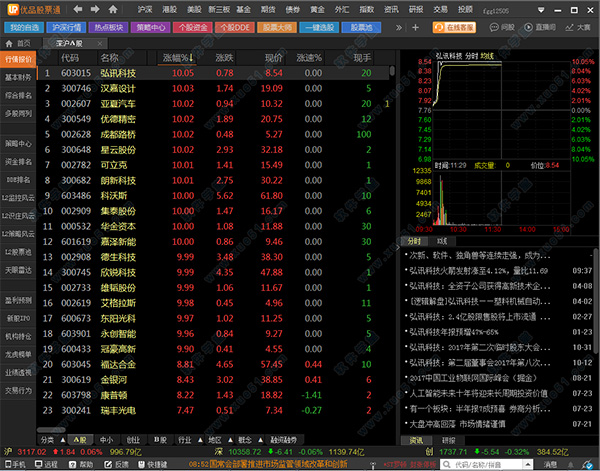The height and width of the screenshot is (471, 600).
Task: Open the 美股 menu
Action: (194, 10)
